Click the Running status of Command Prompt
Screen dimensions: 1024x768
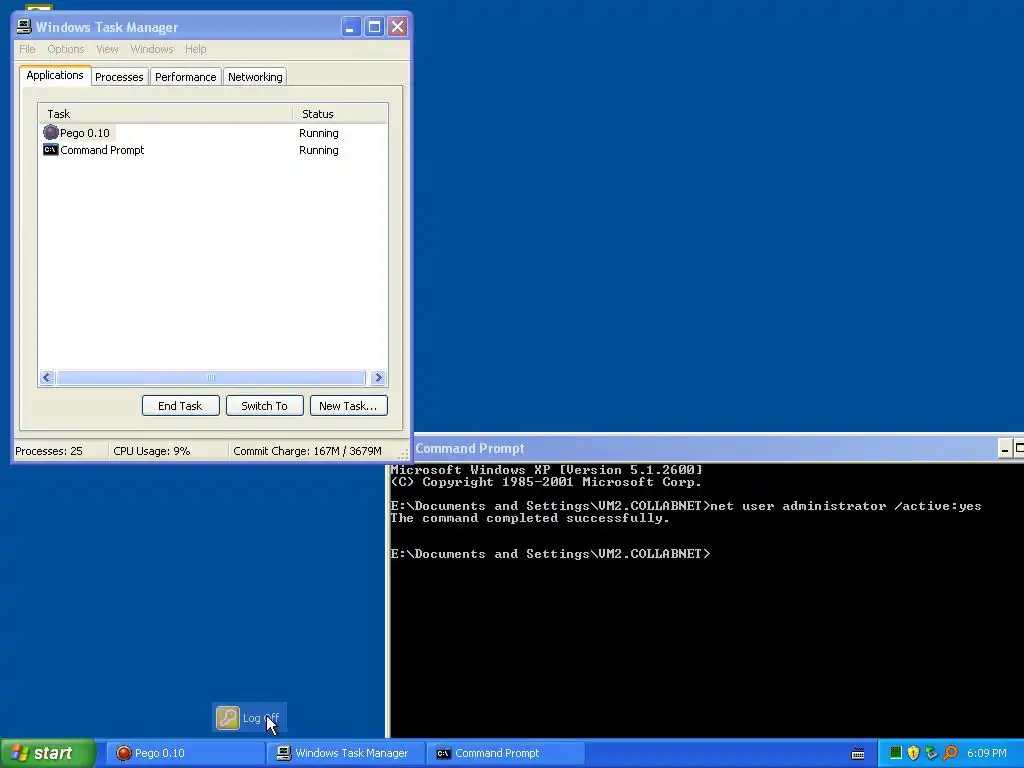click(319, 150)
